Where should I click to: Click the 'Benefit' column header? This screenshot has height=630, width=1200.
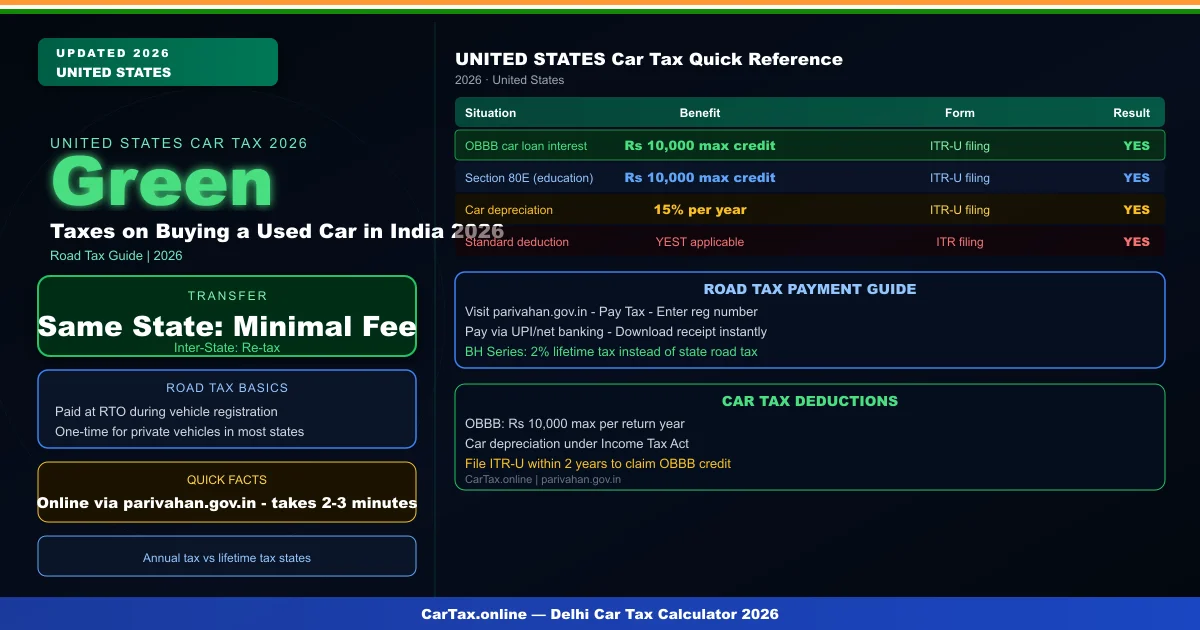(x=700, y=113)
